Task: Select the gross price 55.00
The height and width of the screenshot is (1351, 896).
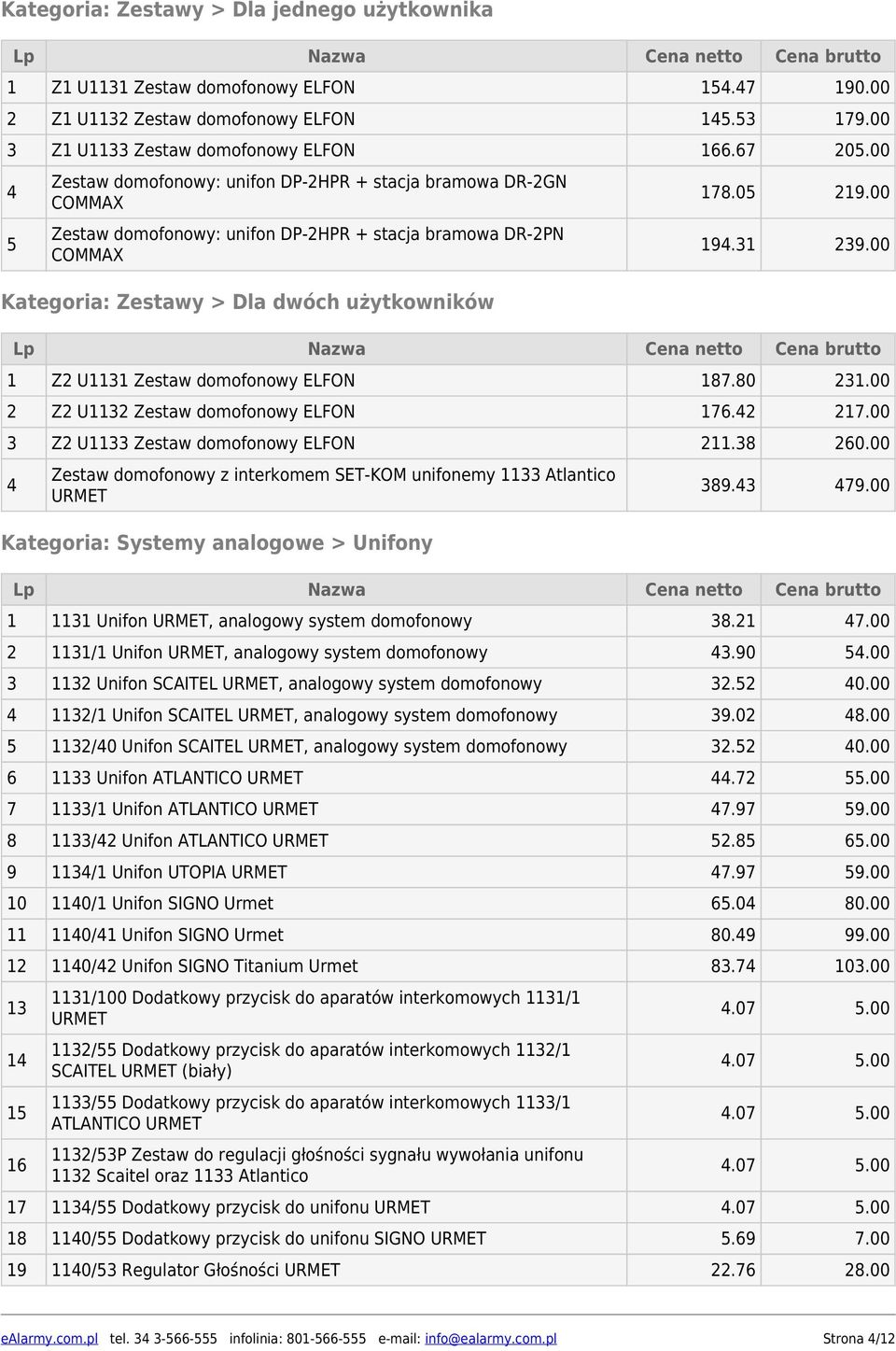Action: [x=867, y=778]
